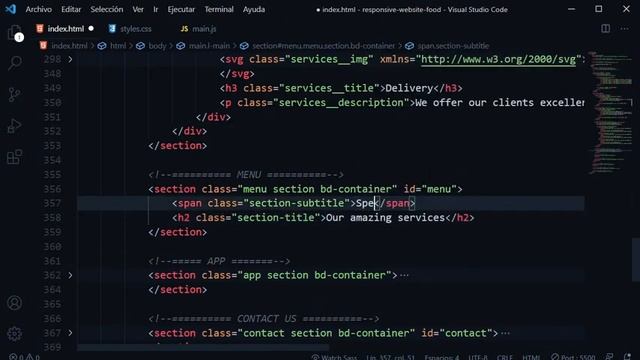Open the Manage gear settings
Viewport: 640px width, 360px height.
[x=14, y=334]
